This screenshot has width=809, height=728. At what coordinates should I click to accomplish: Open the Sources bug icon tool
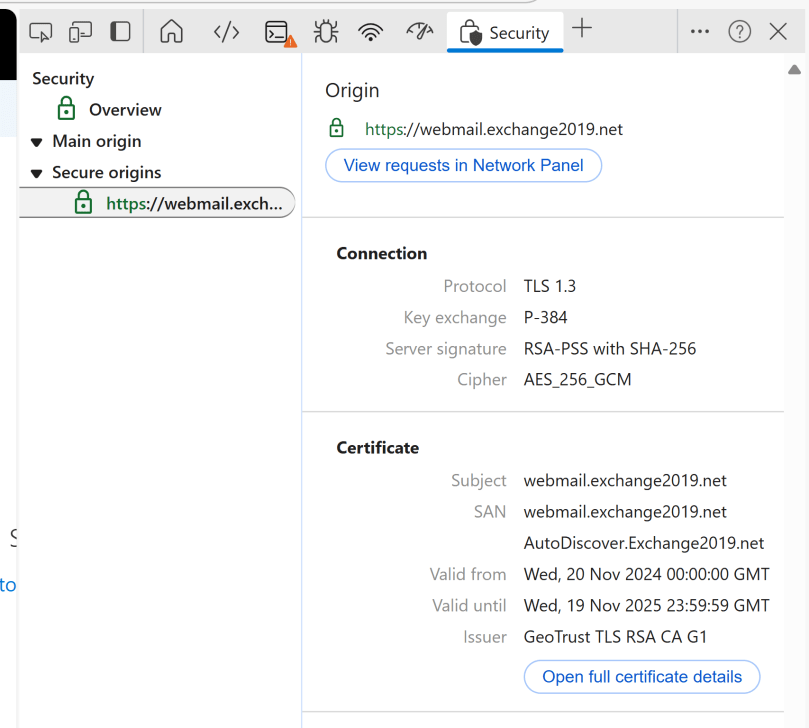pos(325,32)
